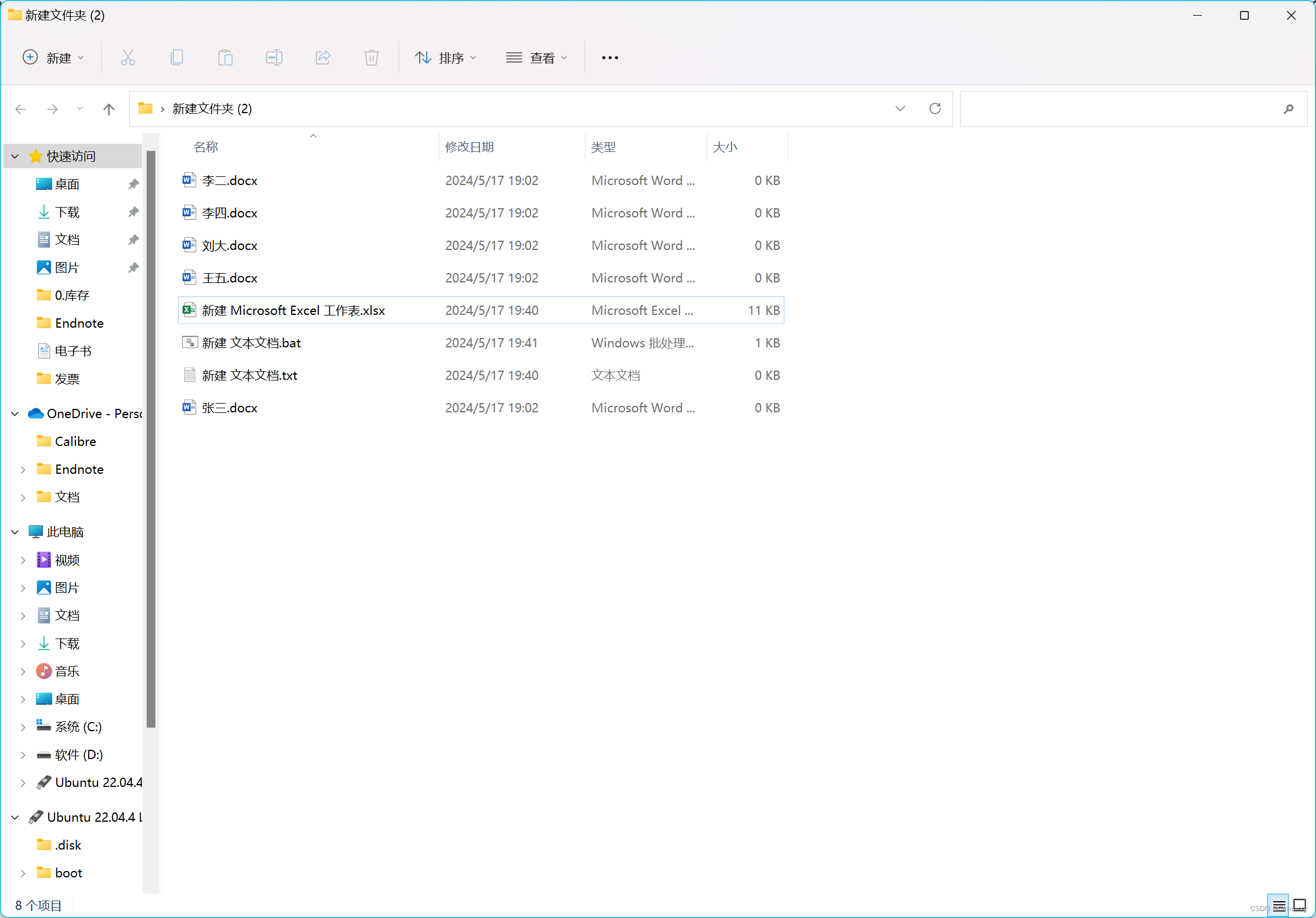The height and width of the screenshot is (918, 1316).
Task: Select the batch file icon of 新建 文本文档.bat
Action: coord(189,342)
